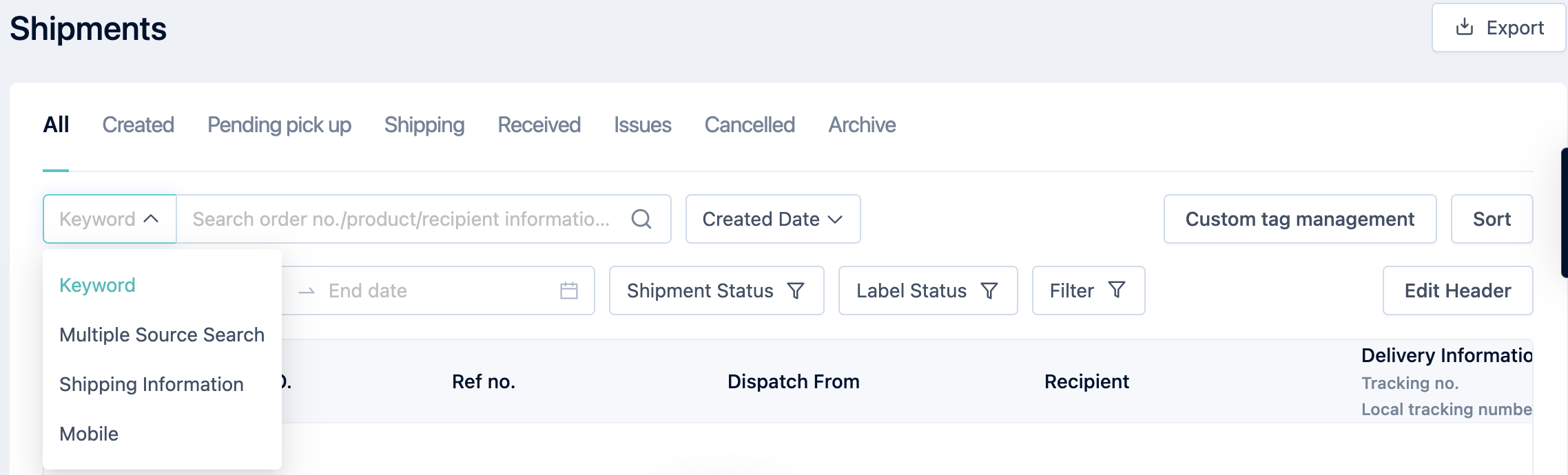Expand the Created Date dropdown
This screenshot has height=475, width=1568.
click(x=773, y=219)
